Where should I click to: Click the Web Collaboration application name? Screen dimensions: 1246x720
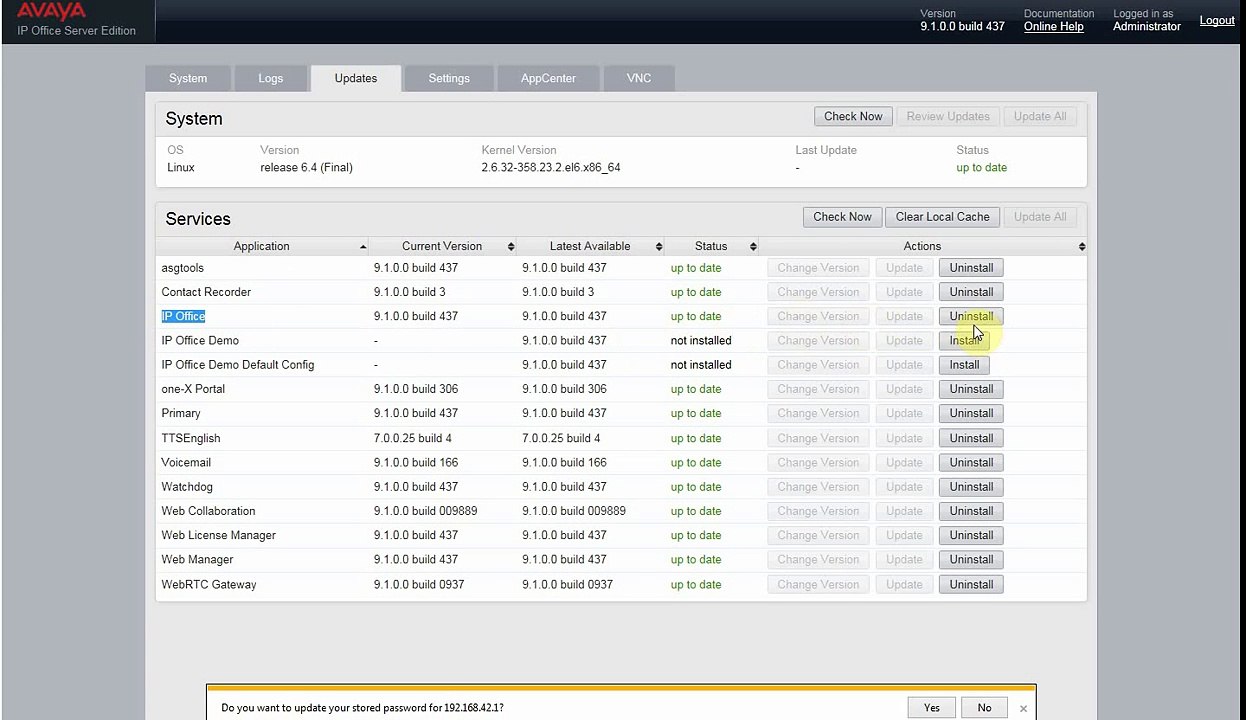pos(208,511)
